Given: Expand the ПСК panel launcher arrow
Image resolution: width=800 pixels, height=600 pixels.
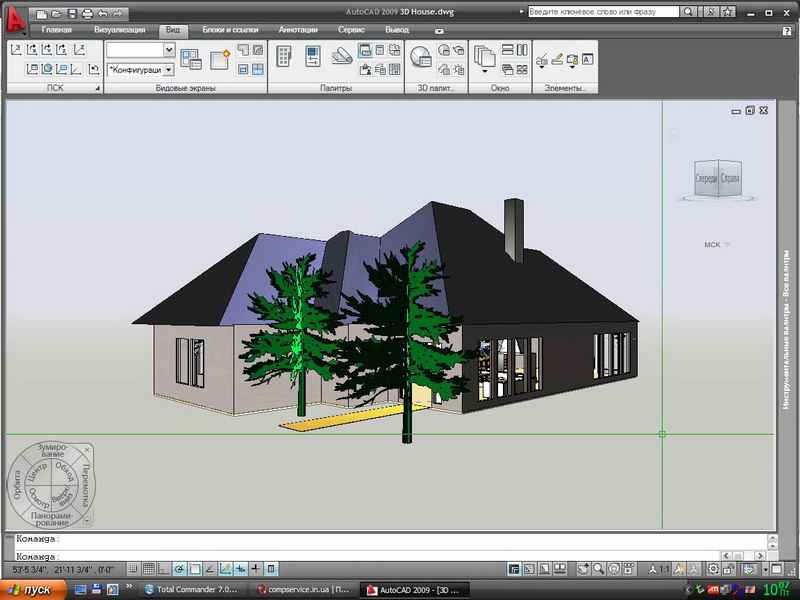Looking at the screenshot, I should click(97, 89).
